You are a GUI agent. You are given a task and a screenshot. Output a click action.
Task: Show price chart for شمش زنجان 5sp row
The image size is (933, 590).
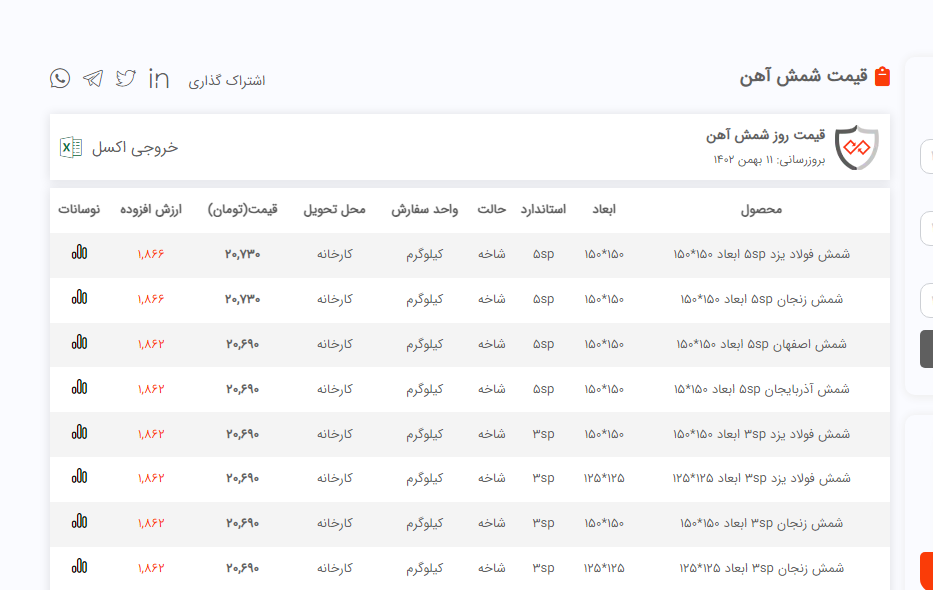point(79,298)
